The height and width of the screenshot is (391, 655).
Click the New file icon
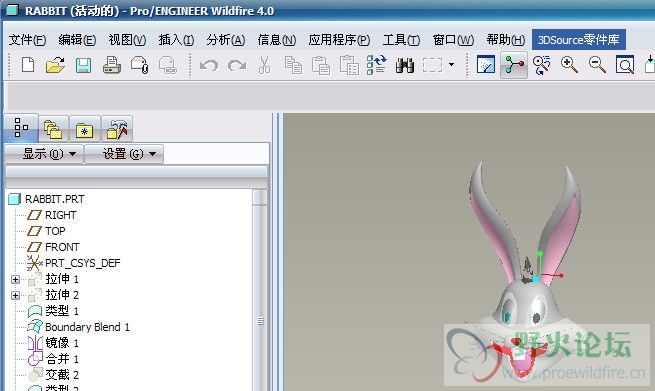(x=28, y=65)
